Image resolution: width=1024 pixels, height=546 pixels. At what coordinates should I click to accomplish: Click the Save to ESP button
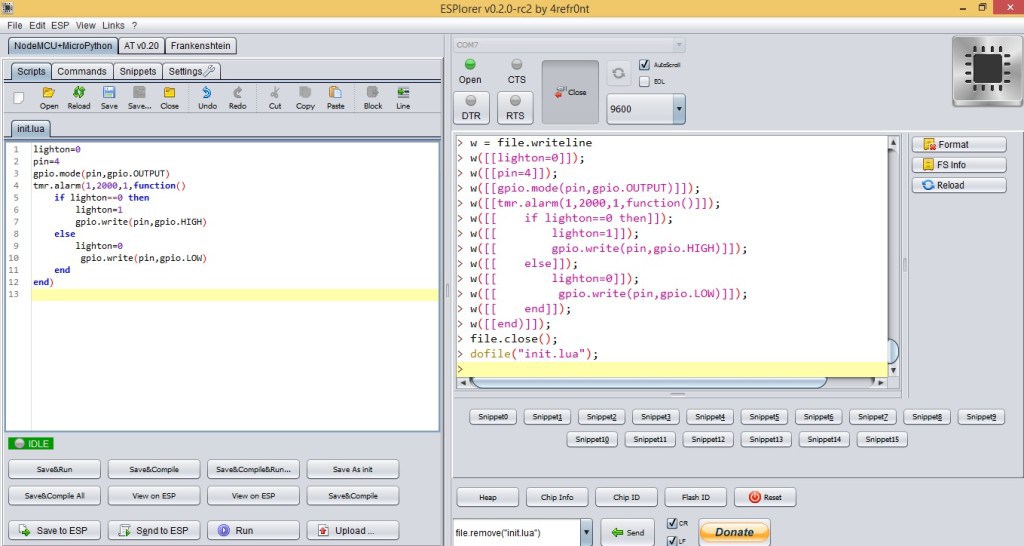54,530
